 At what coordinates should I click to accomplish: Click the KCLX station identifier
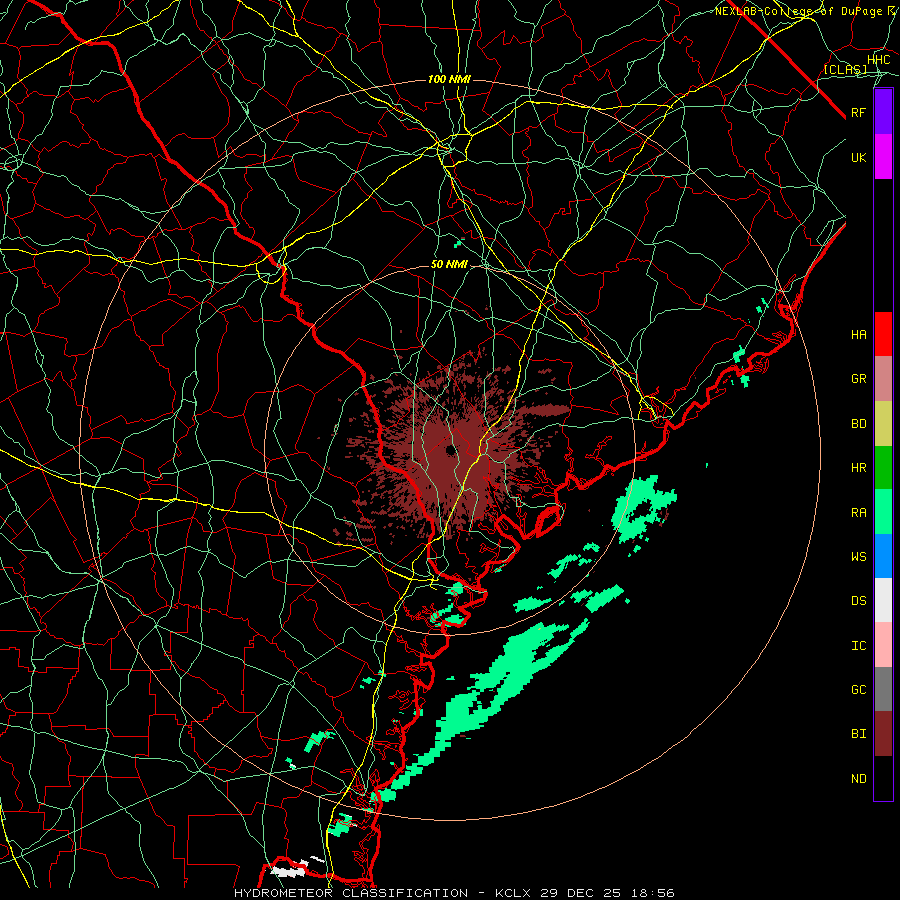click(513, 893)
